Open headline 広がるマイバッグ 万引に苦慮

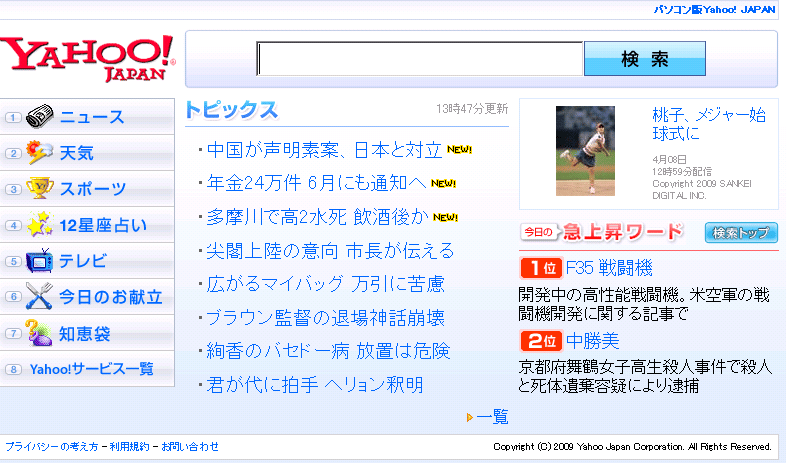click(325, 284)
